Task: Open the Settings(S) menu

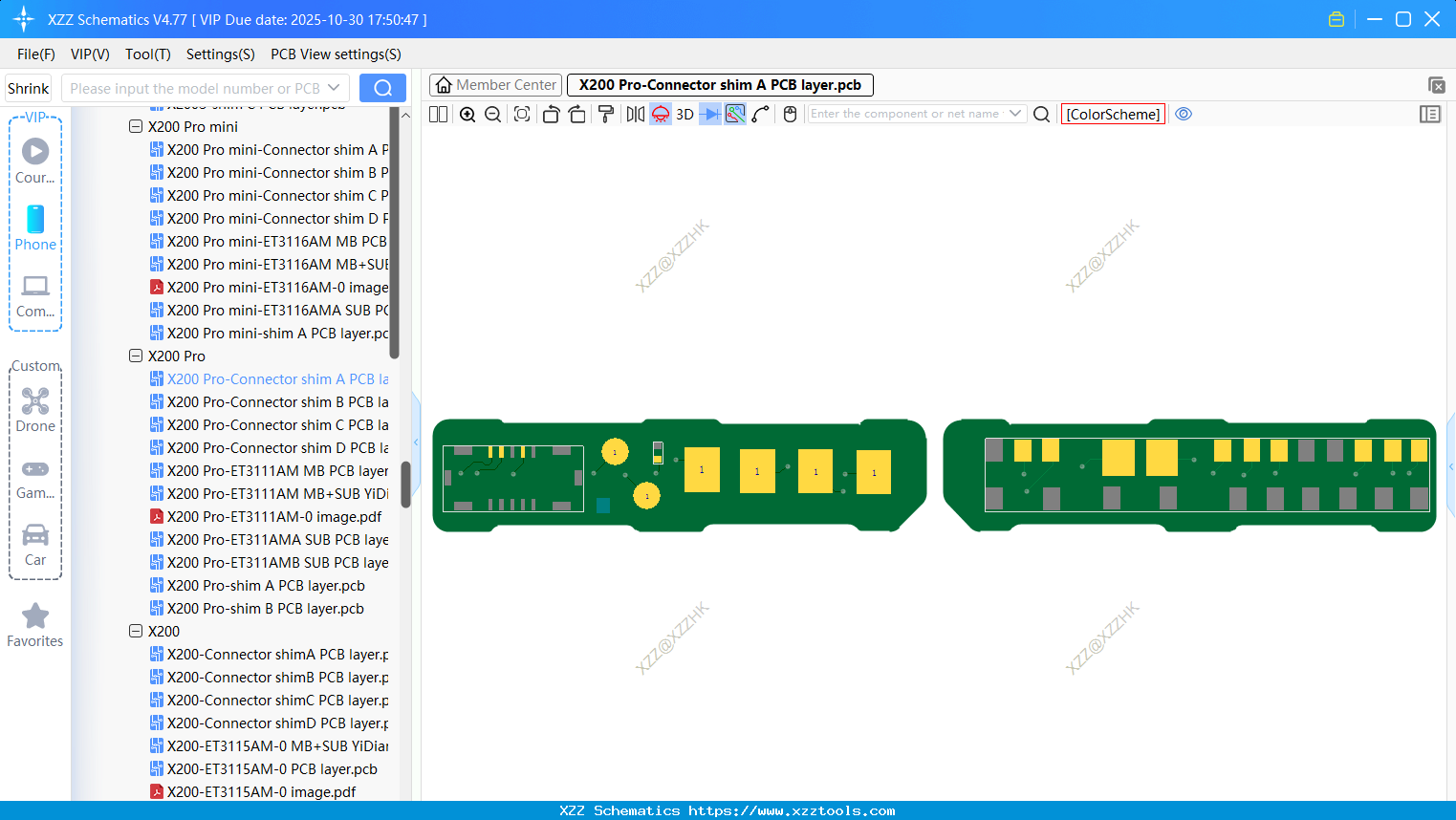Action: (220, 54)
